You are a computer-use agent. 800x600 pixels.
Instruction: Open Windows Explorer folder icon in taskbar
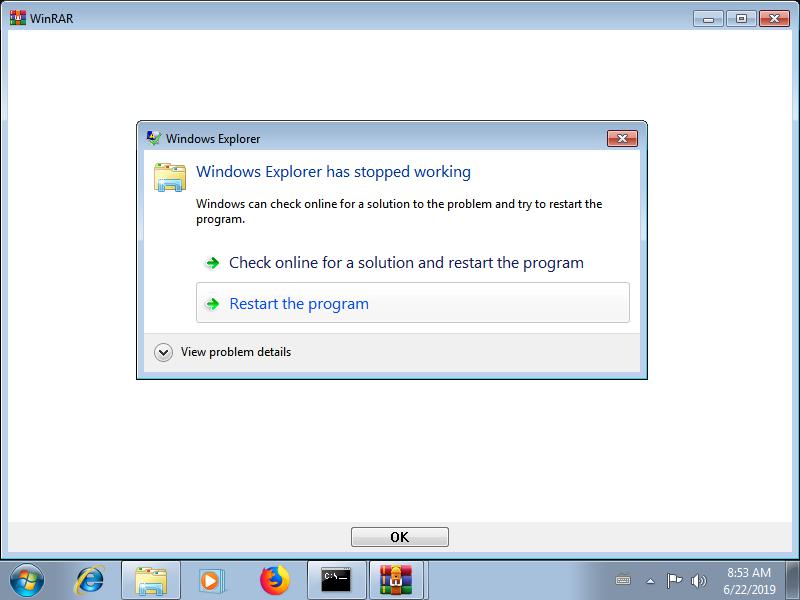pos(151,581)
